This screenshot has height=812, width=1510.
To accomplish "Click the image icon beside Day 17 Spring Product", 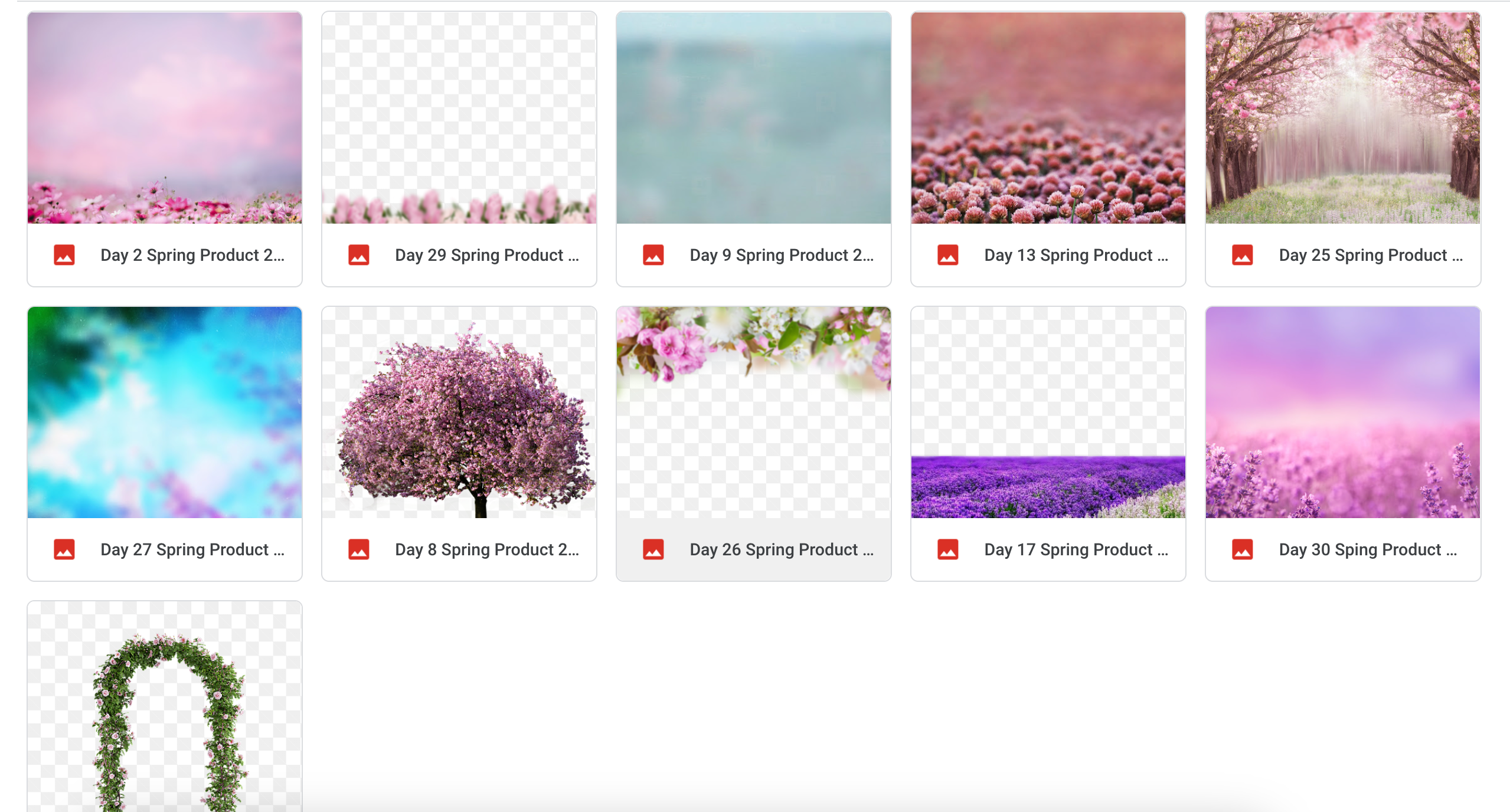I will coord(949,549).
